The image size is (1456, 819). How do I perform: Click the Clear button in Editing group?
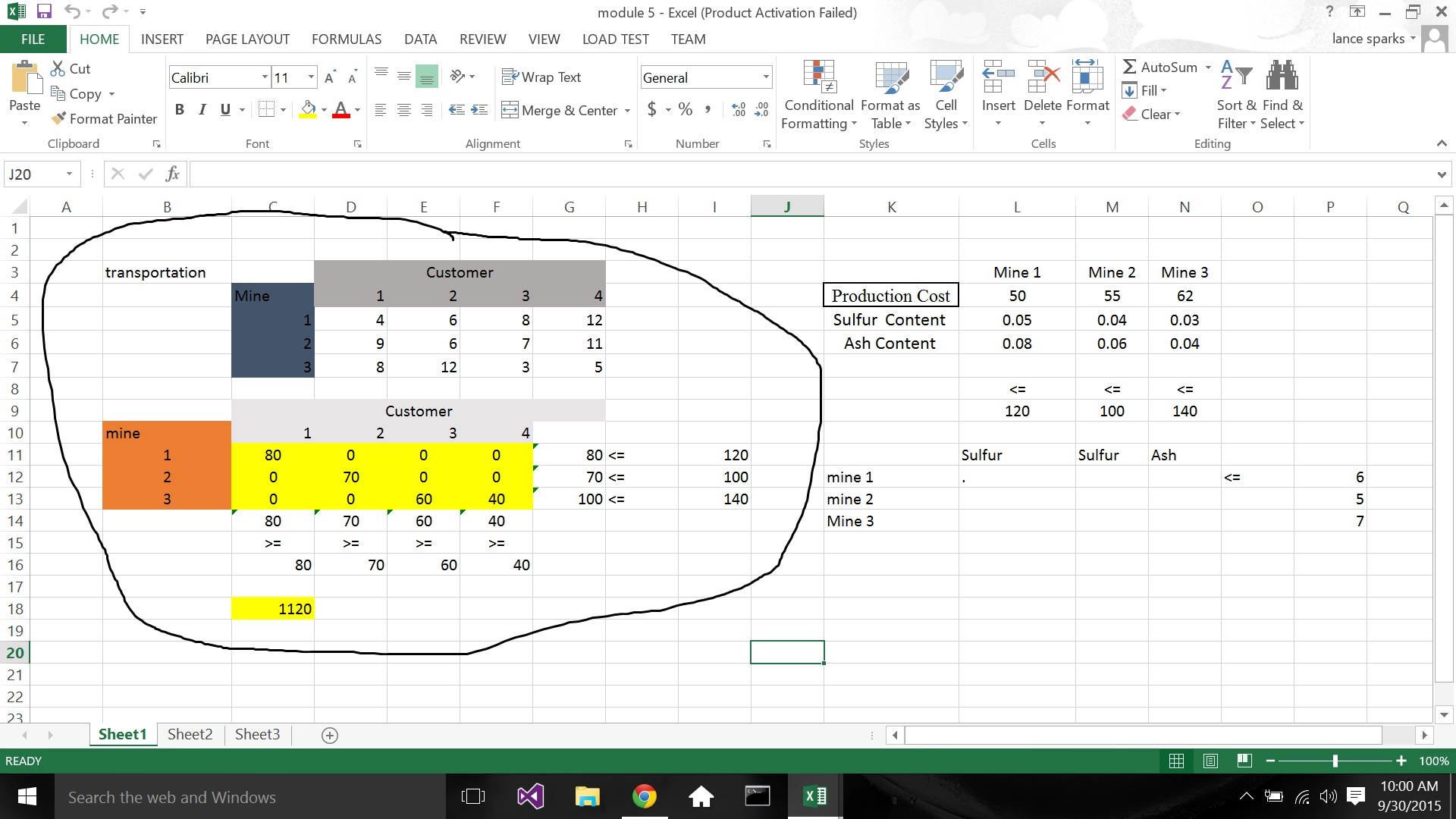(x=1154, y=115)
